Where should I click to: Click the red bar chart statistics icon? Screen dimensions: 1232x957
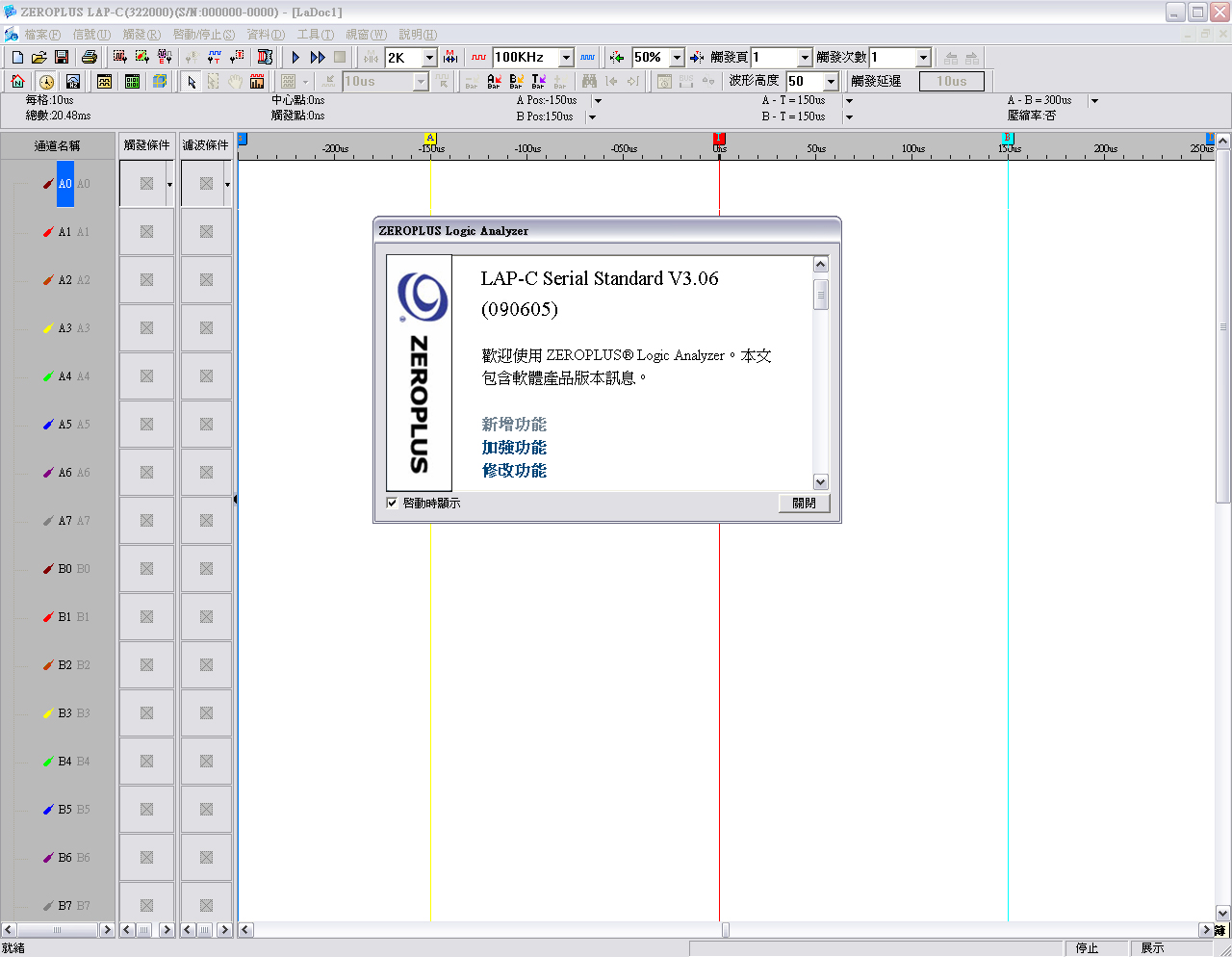257,82
